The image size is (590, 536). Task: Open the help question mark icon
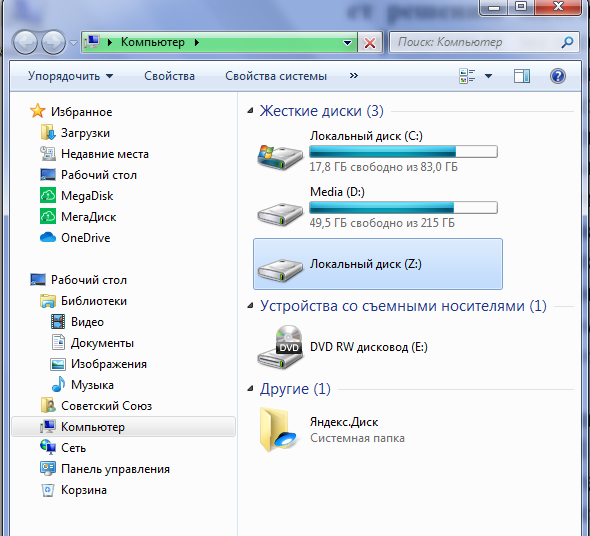558,76
